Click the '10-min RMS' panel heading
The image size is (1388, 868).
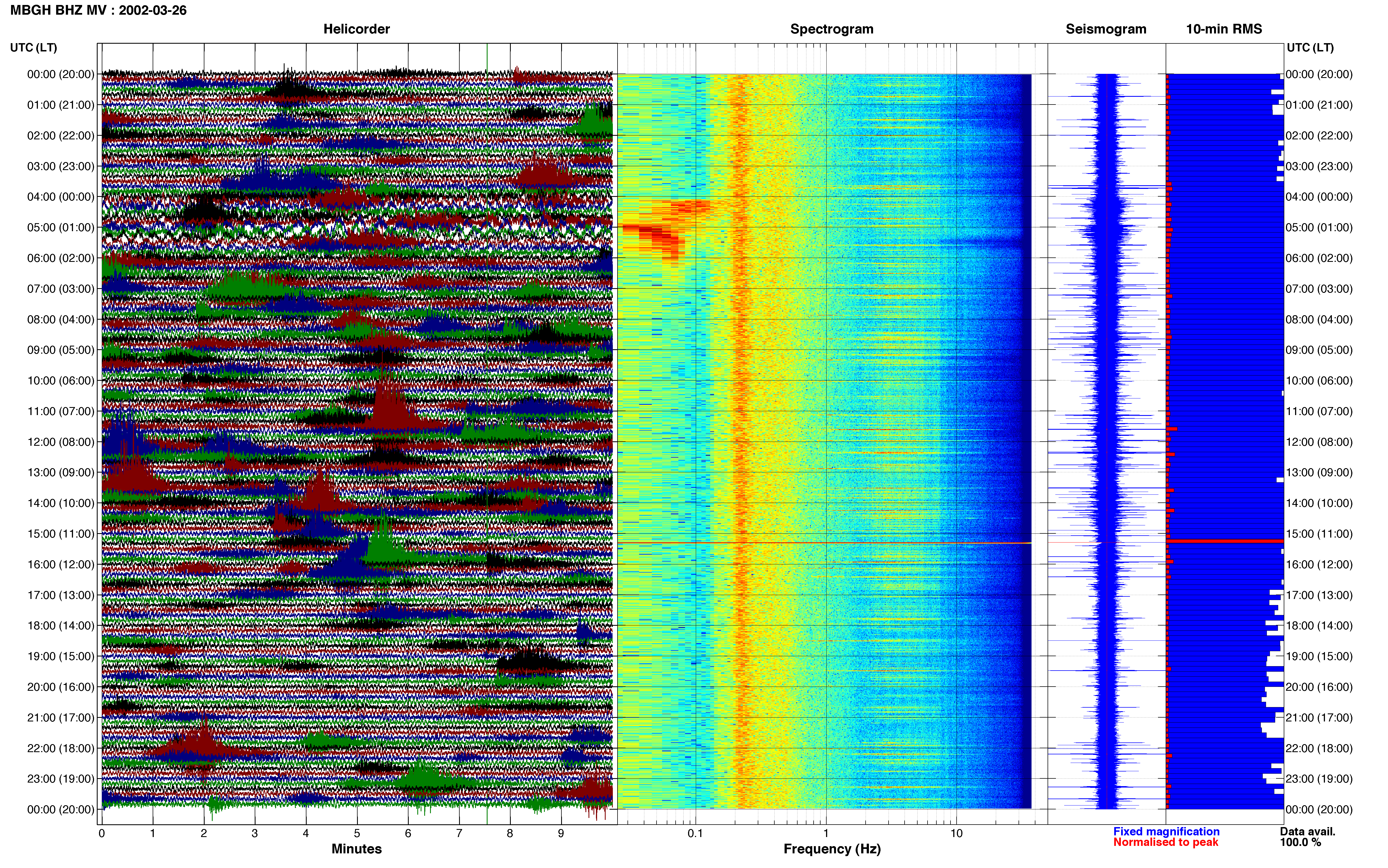(x=1224, y=29)
